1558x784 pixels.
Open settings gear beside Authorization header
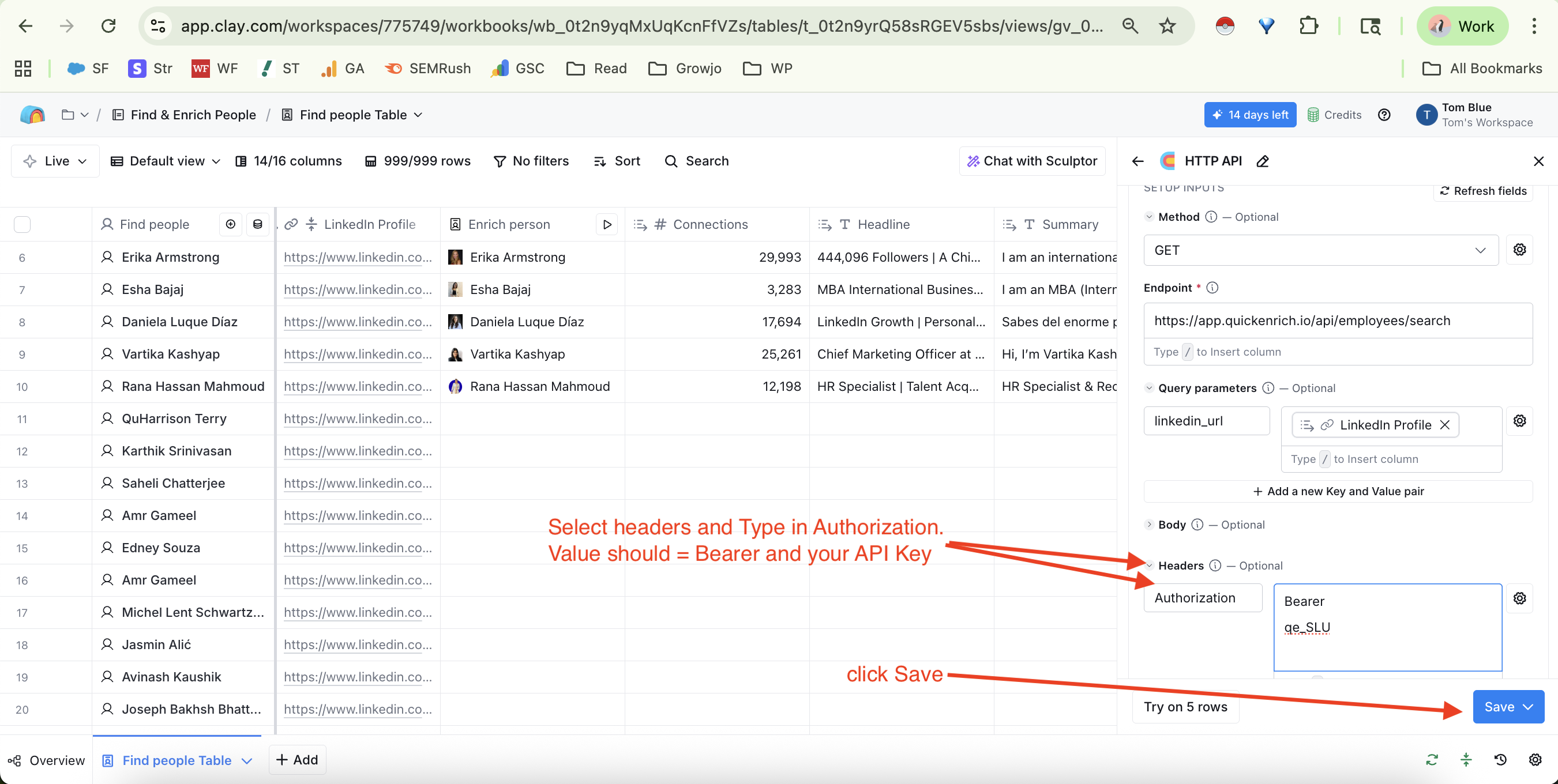coord(1519,598)
